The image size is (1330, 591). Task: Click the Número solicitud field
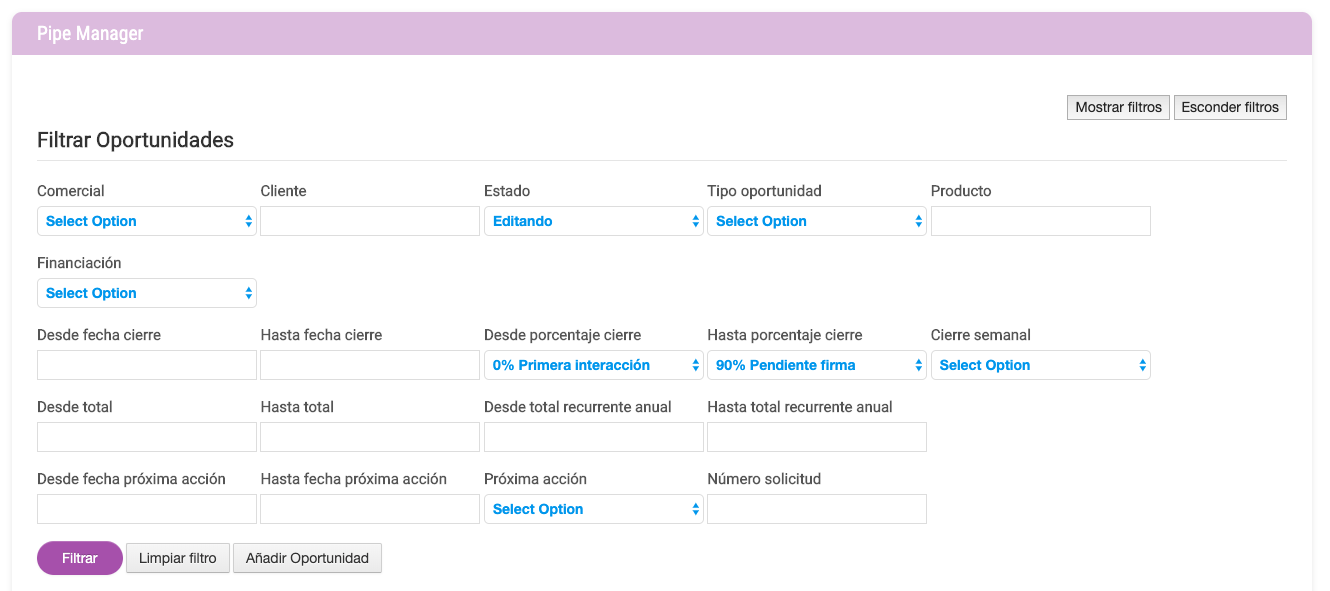[x=817, y=509]
